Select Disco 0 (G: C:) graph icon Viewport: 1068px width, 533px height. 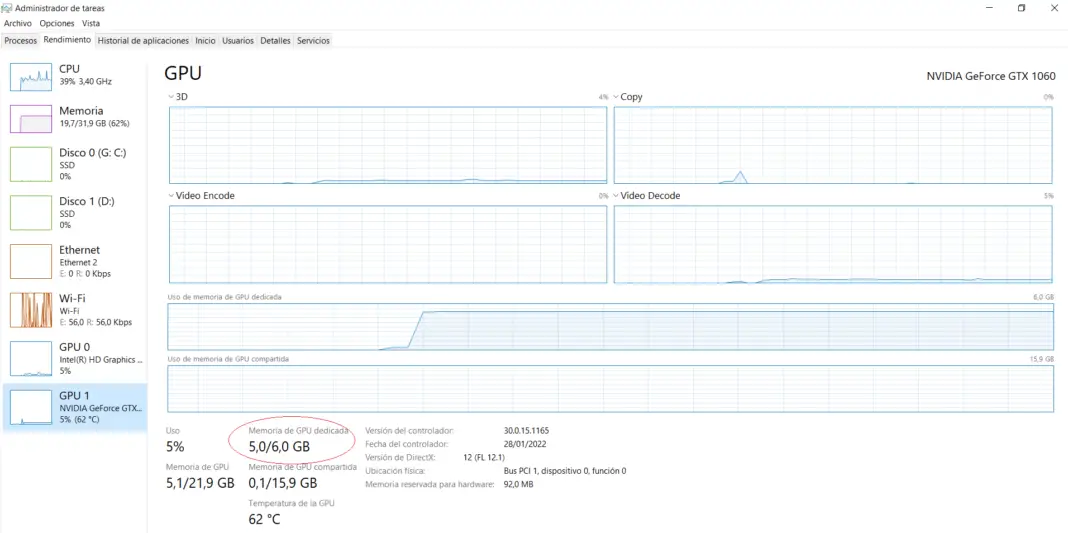tap(30, 164)
